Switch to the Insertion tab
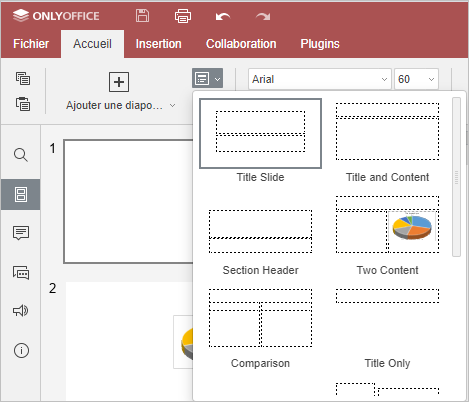Screen dimensions: 469x402 point(158,44)
